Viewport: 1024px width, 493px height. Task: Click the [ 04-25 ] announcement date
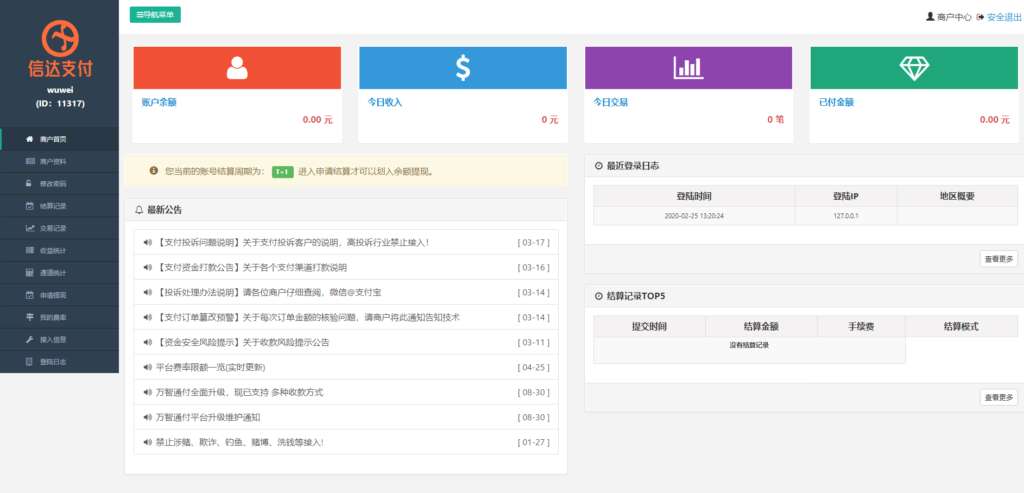tap(534, 368)
